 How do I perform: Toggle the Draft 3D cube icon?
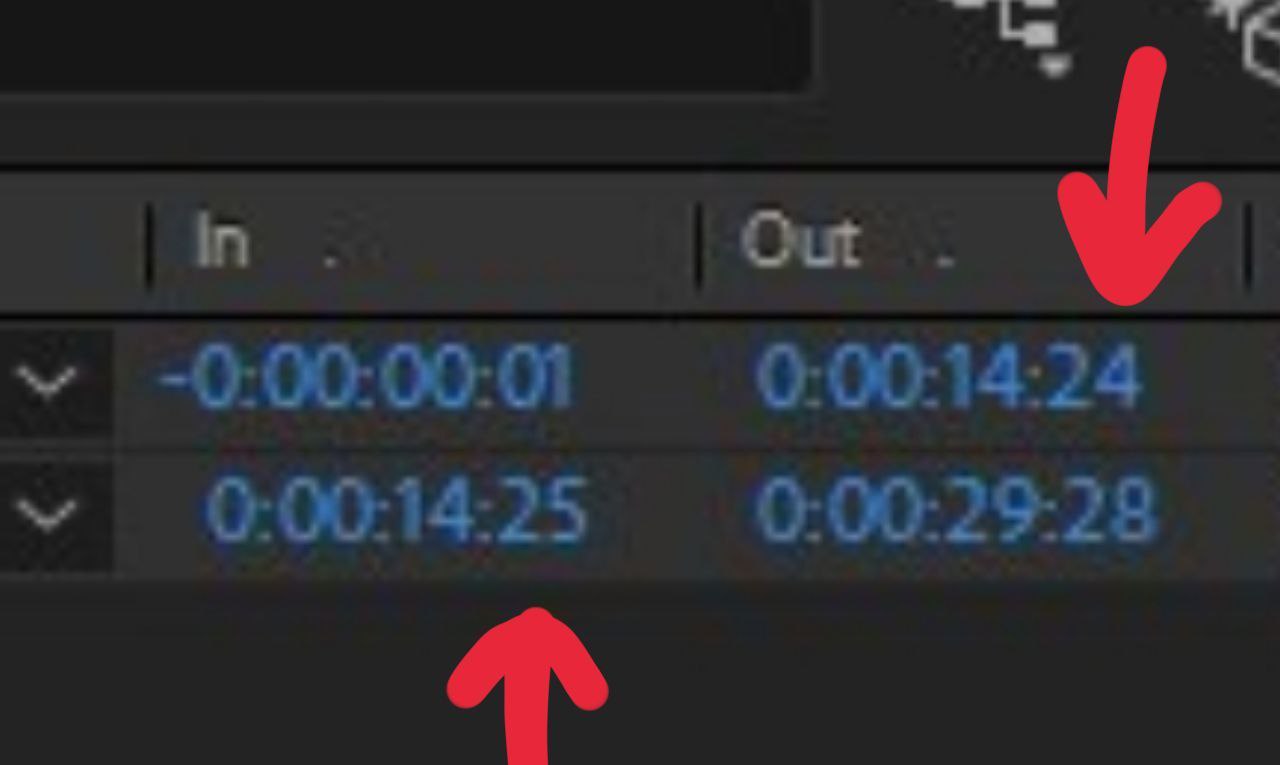[x=1255, y=35]
